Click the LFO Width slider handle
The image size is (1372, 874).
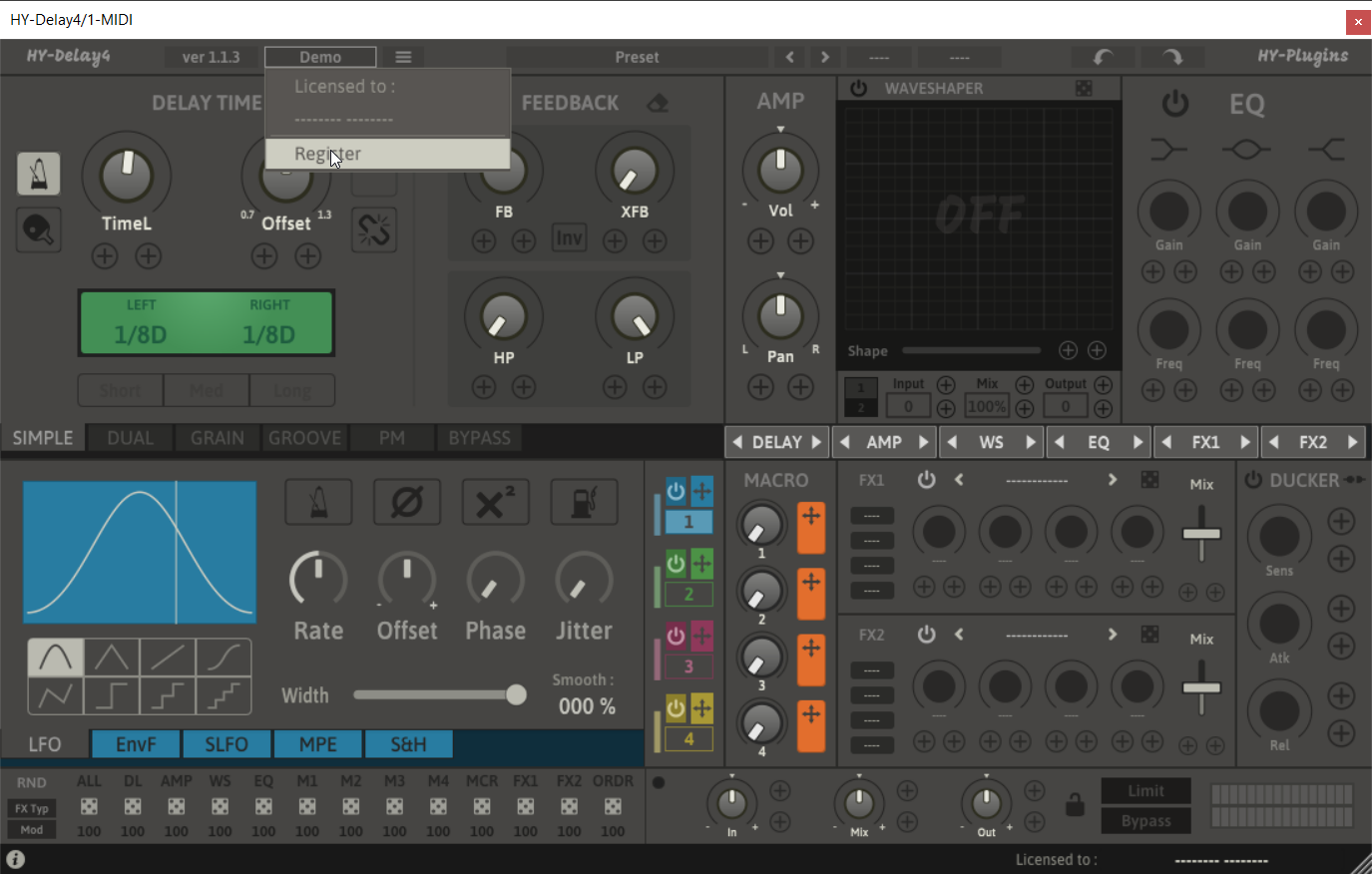point(516,694)
